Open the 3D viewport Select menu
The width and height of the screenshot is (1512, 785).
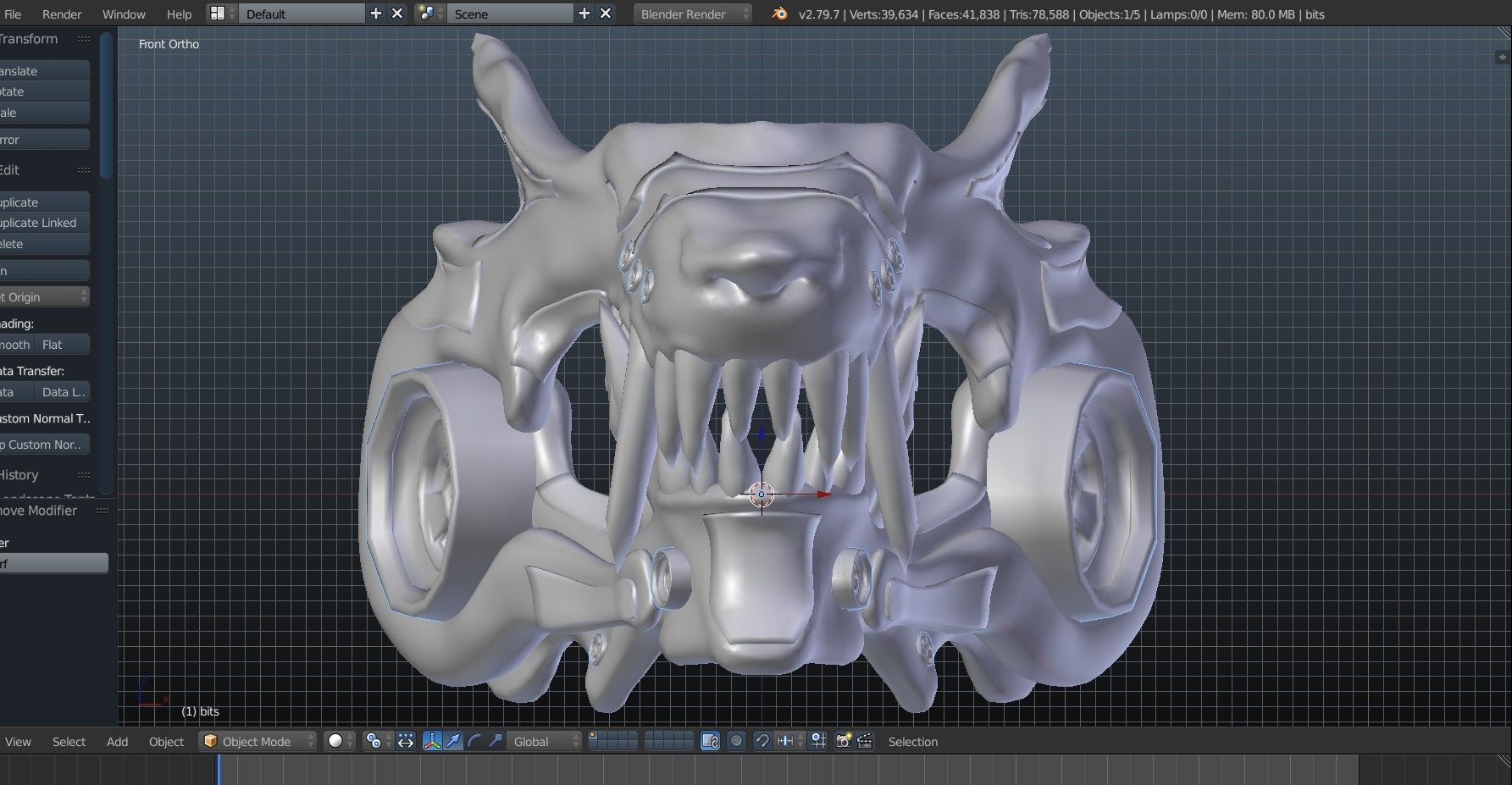click(69, 741)
